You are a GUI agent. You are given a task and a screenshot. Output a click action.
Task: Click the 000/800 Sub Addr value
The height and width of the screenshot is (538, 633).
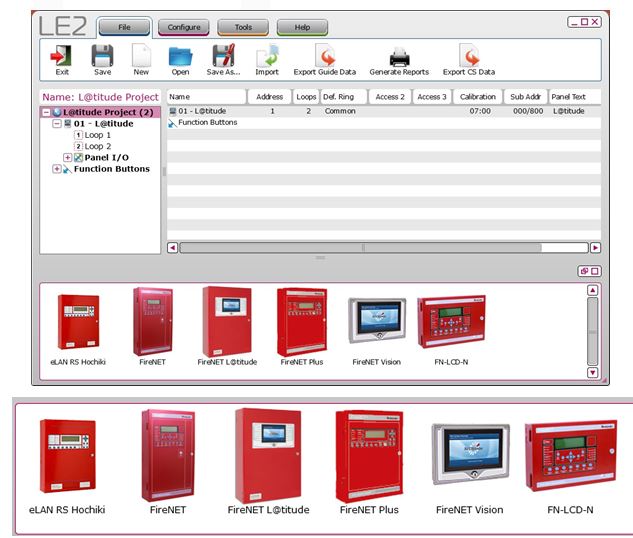coord(528,111)
